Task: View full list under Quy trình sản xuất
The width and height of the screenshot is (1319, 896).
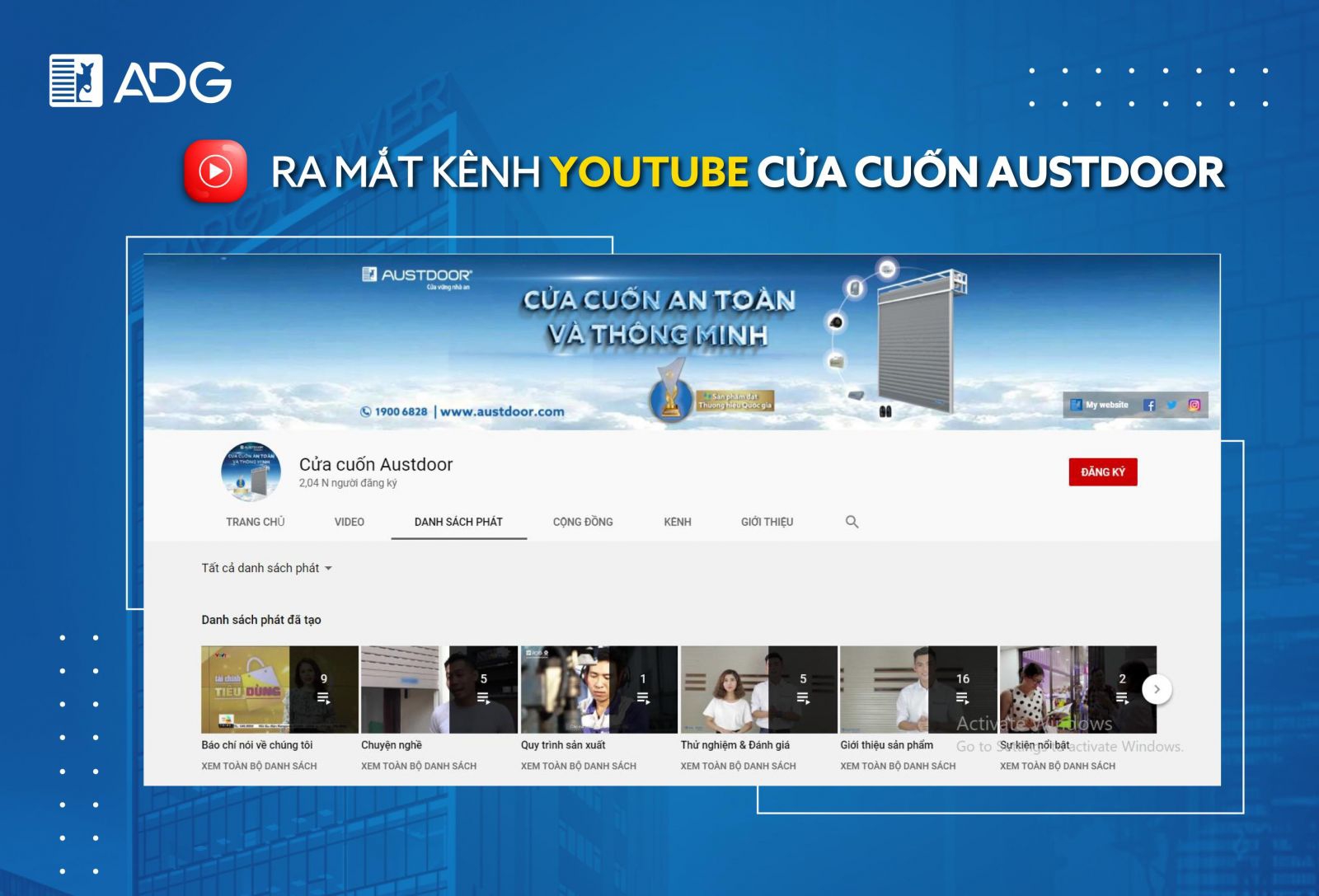Action: pyautogui.click(x=579, y=766)
